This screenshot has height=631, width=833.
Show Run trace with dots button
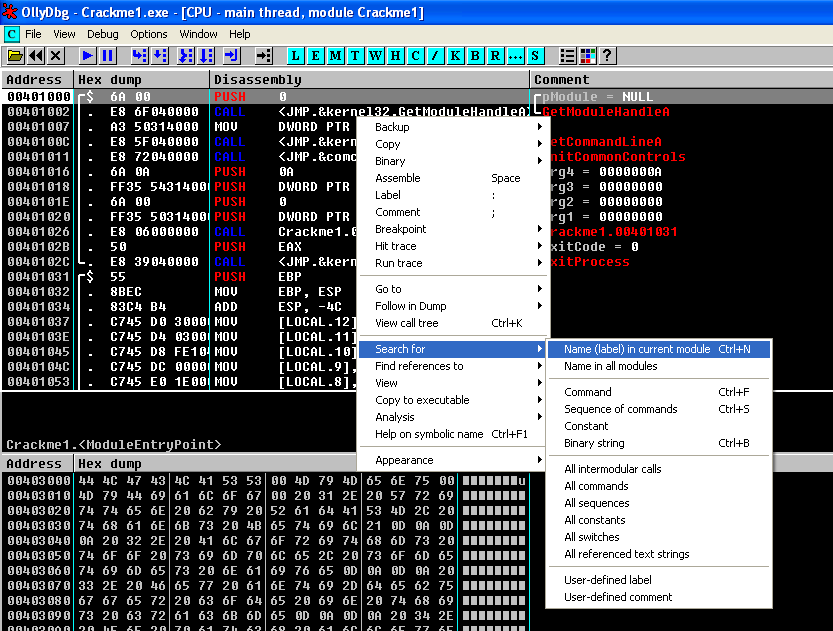tap(515, 56)
